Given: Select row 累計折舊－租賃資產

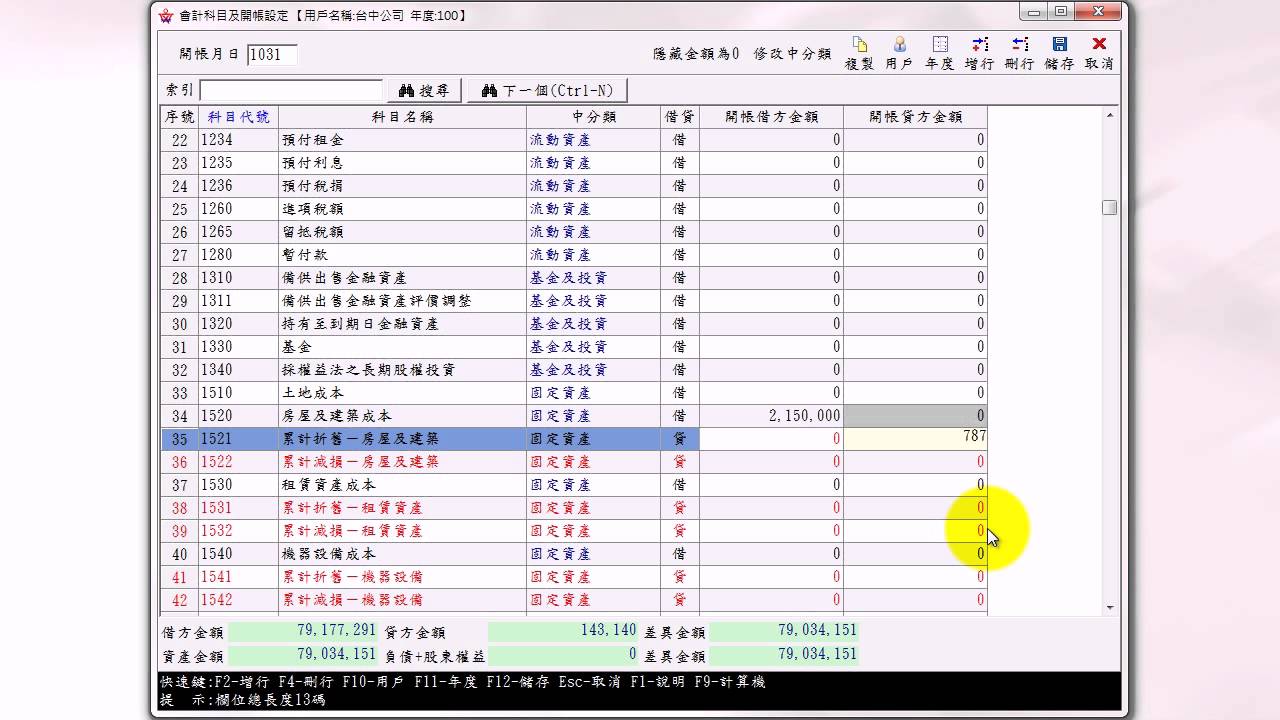Looking at the screenshot, I should (x=574, y=508).
